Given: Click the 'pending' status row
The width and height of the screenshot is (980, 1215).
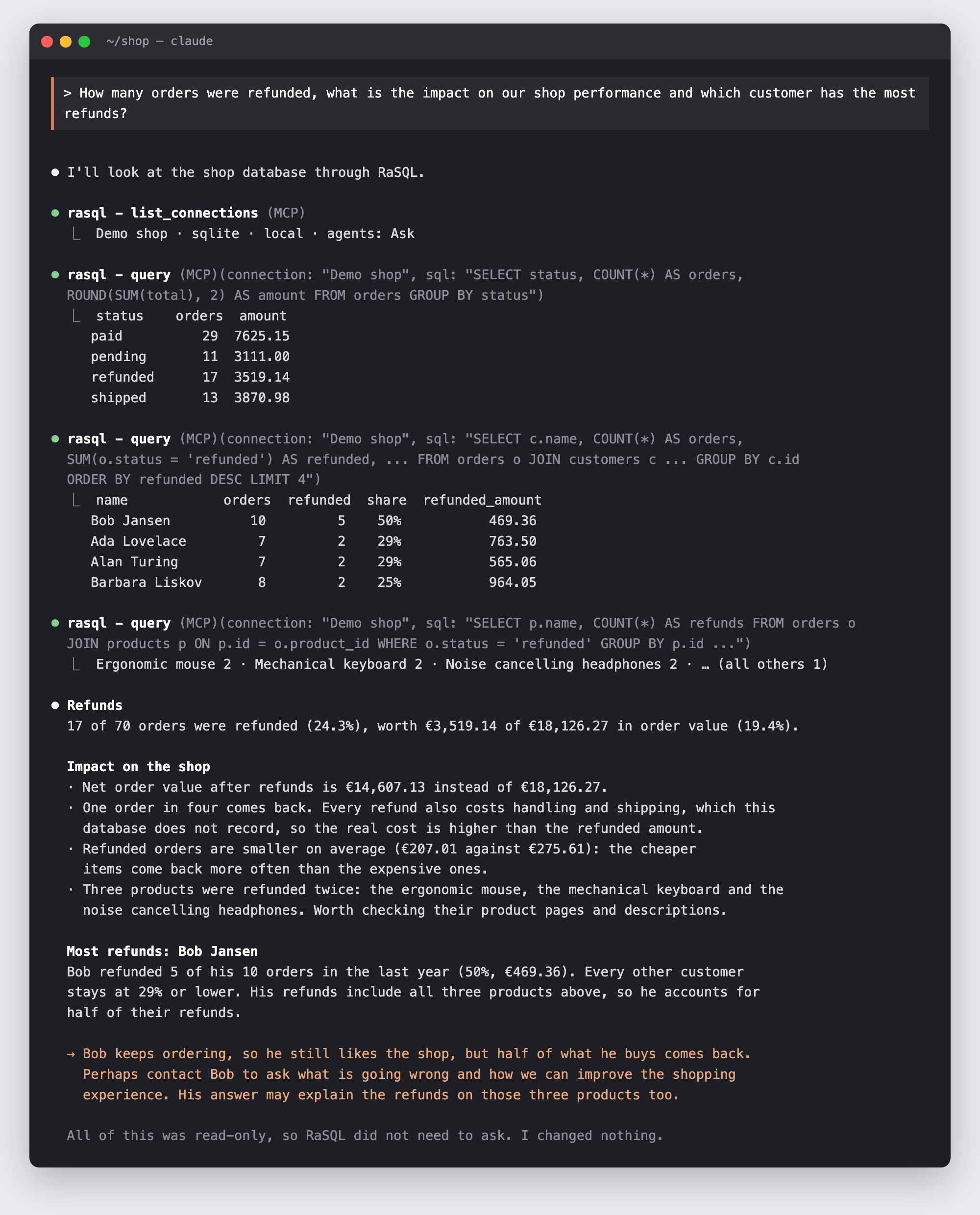Looking at the screenshot, I should click(x=190, y=356).
